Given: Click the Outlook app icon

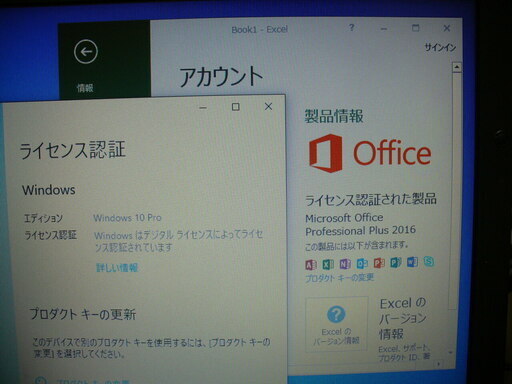Looking at the screenshot, I should pyautogui.click(x=362, y=264).
